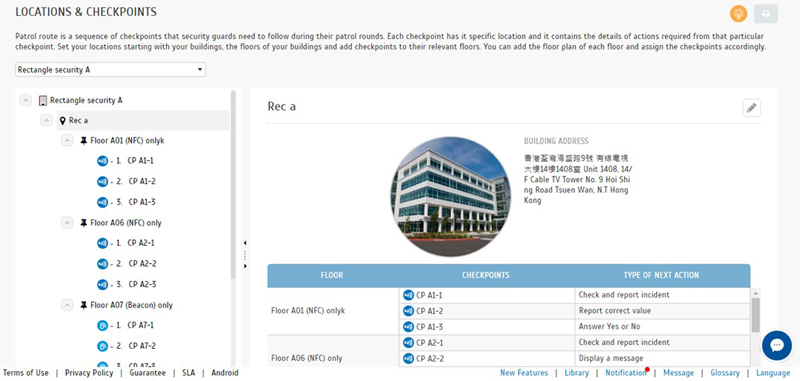Open the Rectangle security A dropdown

[110, 69]
